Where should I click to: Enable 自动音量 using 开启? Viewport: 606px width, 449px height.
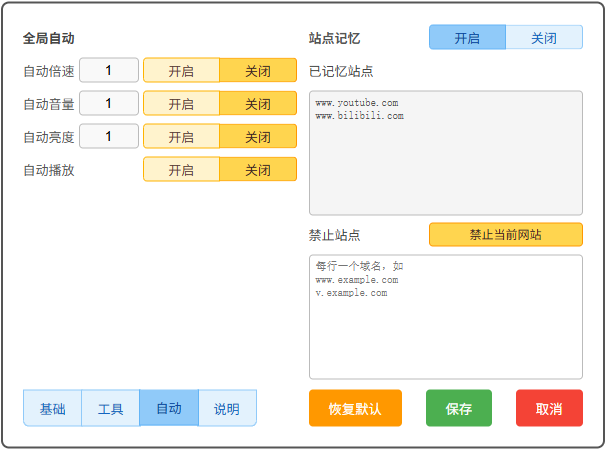click(181, 103)
